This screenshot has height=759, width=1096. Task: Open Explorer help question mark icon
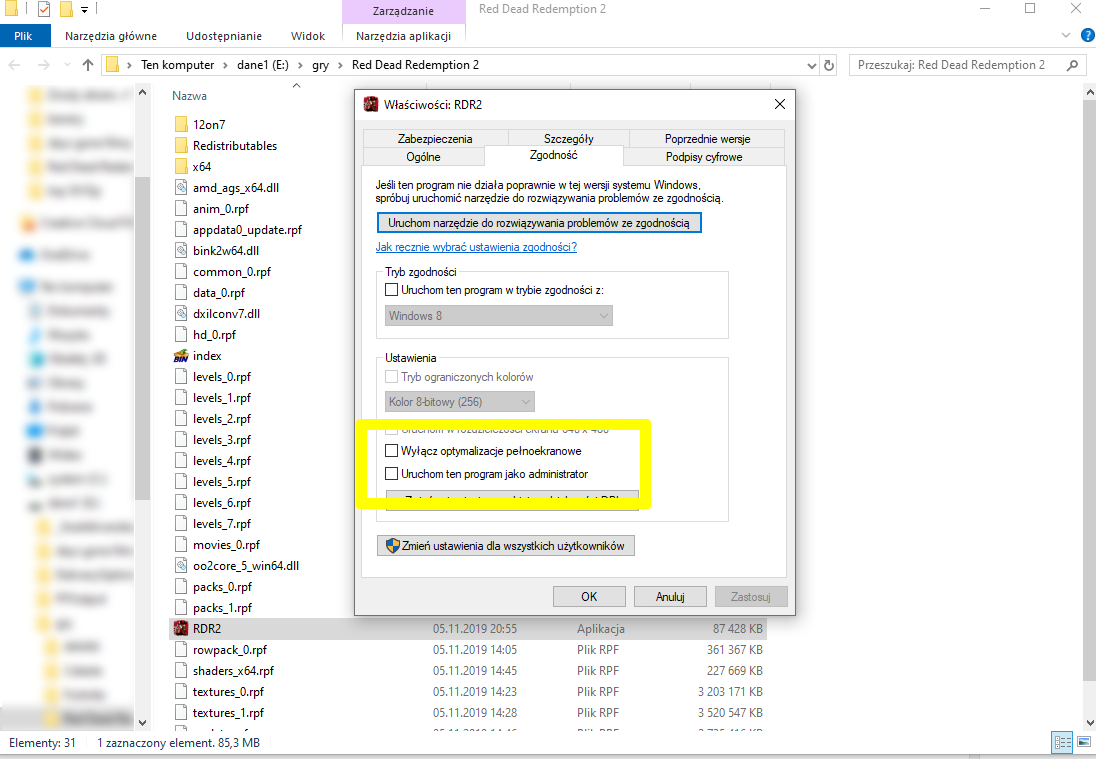pyautogui.click(x=1088, y=35)
